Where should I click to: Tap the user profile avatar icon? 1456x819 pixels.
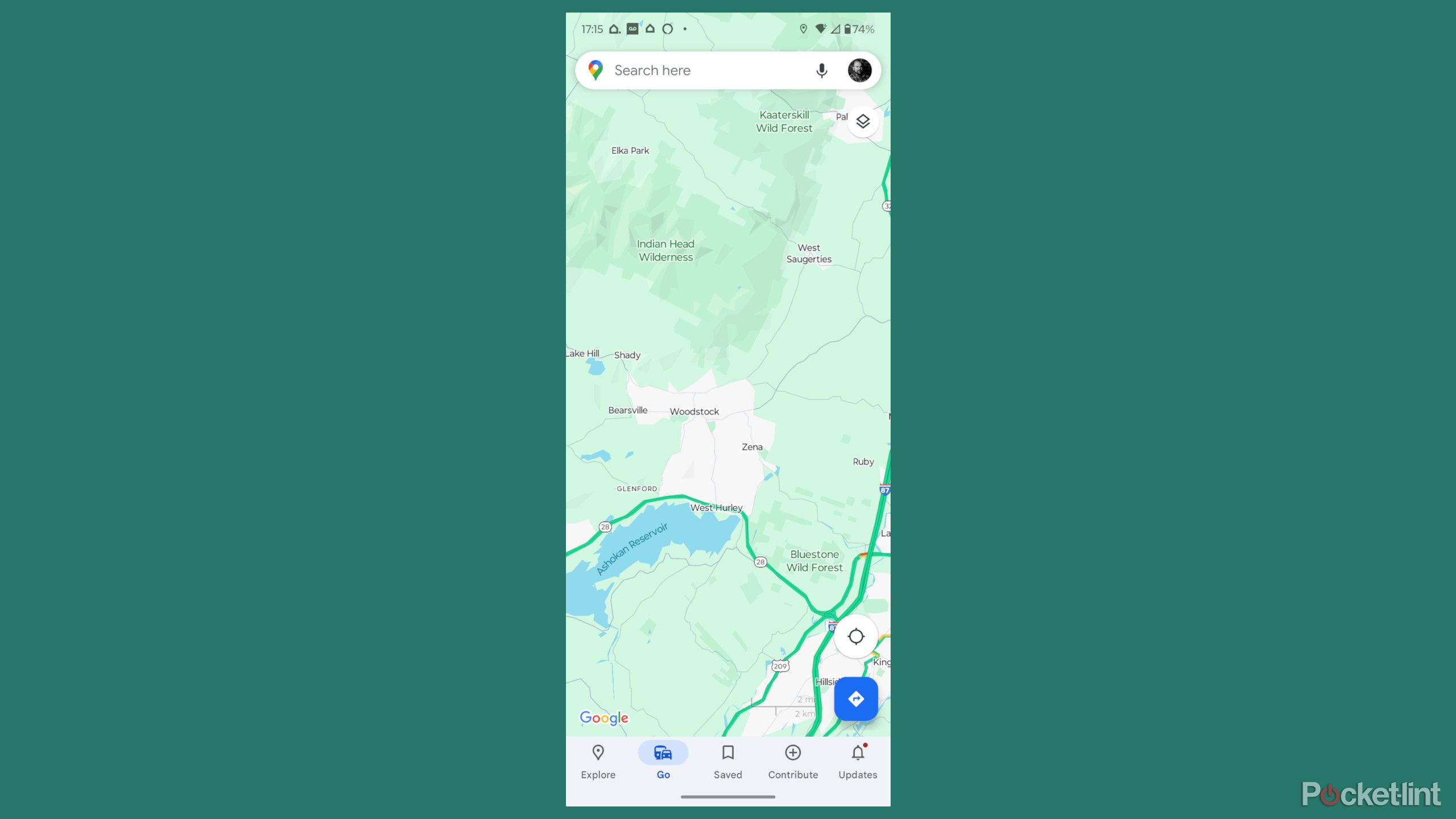[x=858, y=70]
